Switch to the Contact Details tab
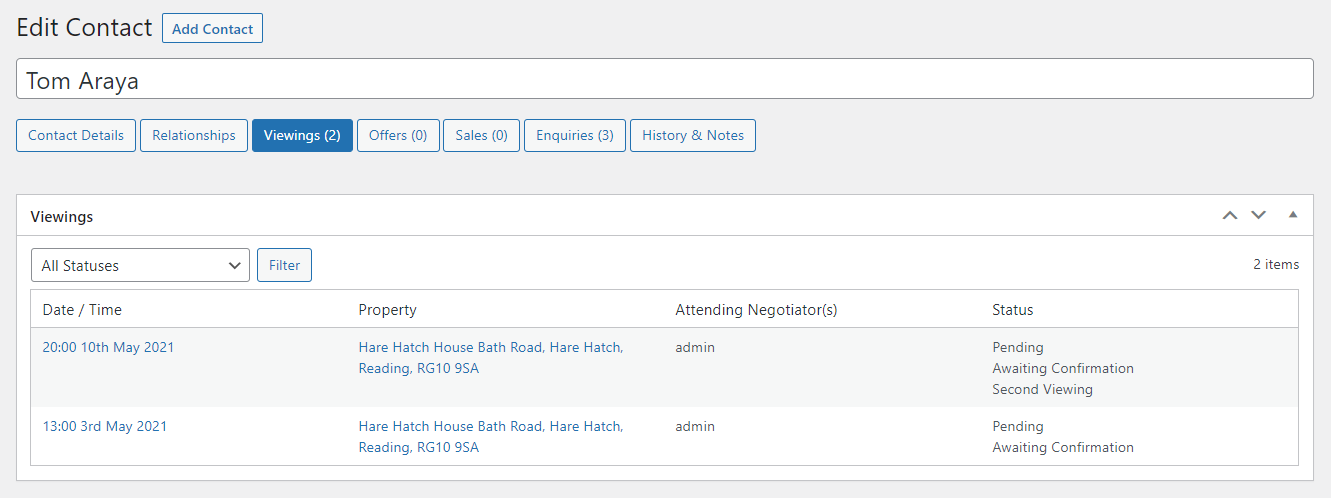Image resolution: width=1331 pixels, height=498 pixels. 76,135
